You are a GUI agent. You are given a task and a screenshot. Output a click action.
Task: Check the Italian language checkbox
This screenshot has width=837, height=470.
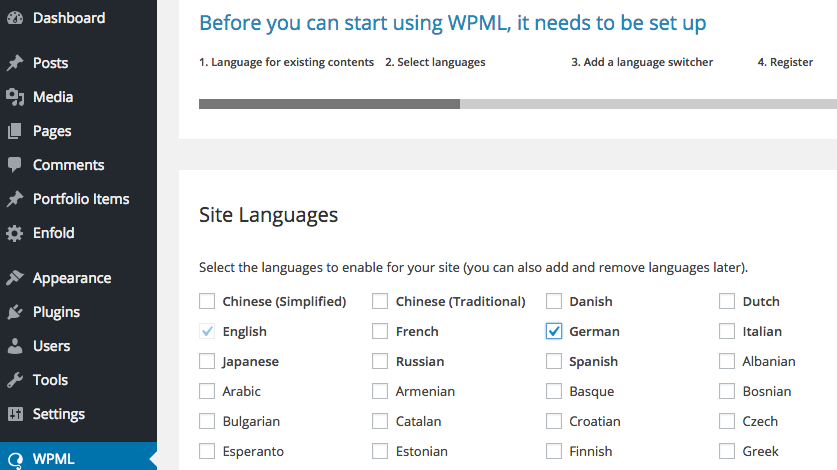pyautogui.click(x=727, y=331)
